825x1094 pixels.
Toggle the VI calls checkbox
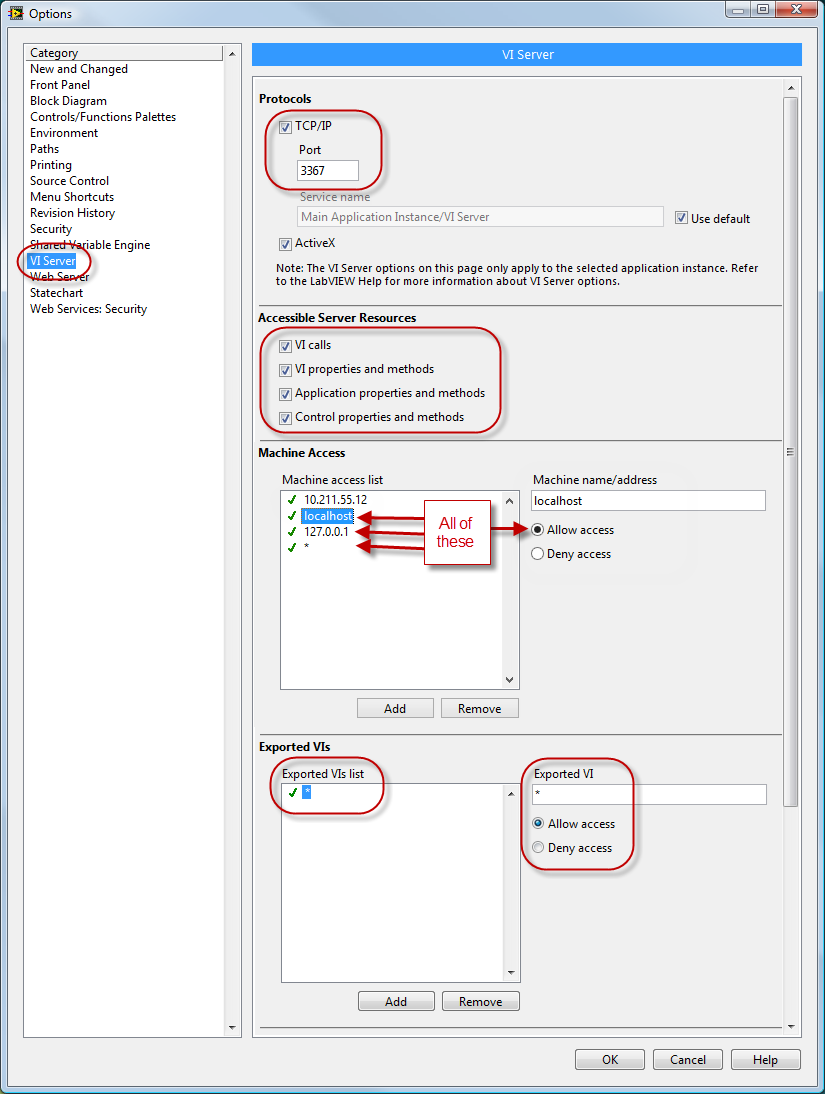pos(285,346)
